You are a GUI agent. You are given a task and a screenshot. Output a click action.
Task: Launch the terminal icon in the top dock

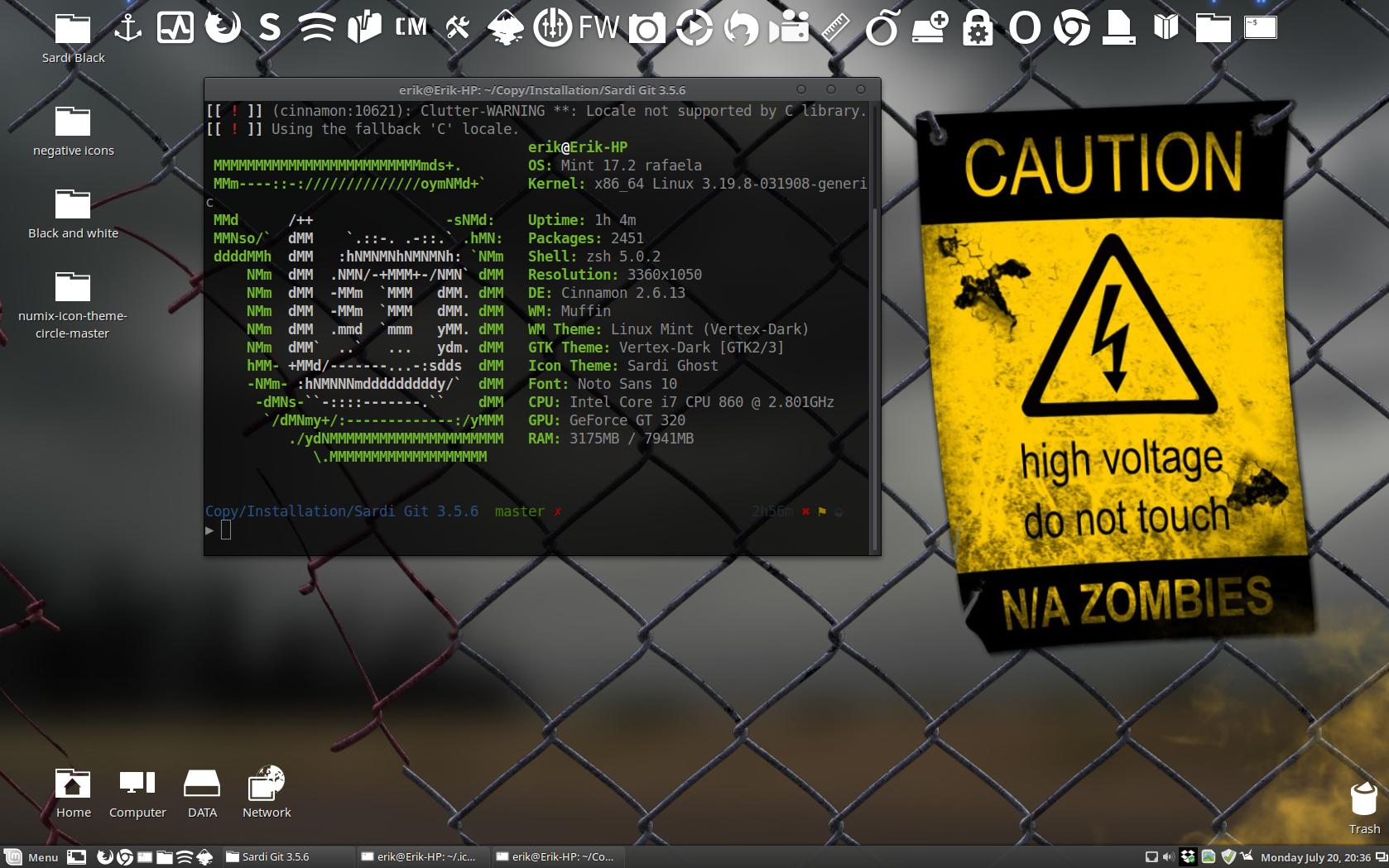(1261, 28)
